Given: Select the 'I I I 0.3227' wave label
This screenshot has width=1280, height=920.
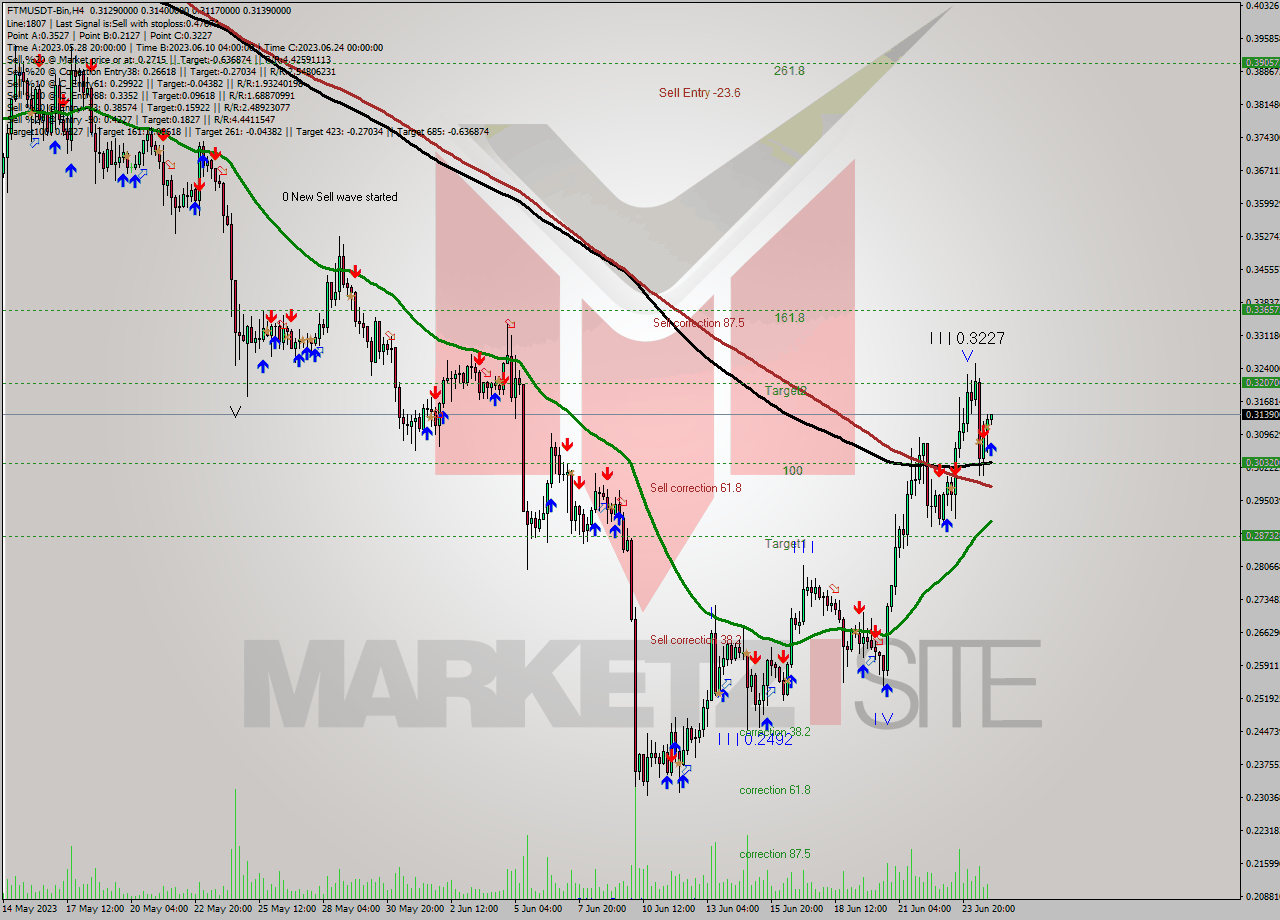Looking at the screenshot, I should point(967,339).
